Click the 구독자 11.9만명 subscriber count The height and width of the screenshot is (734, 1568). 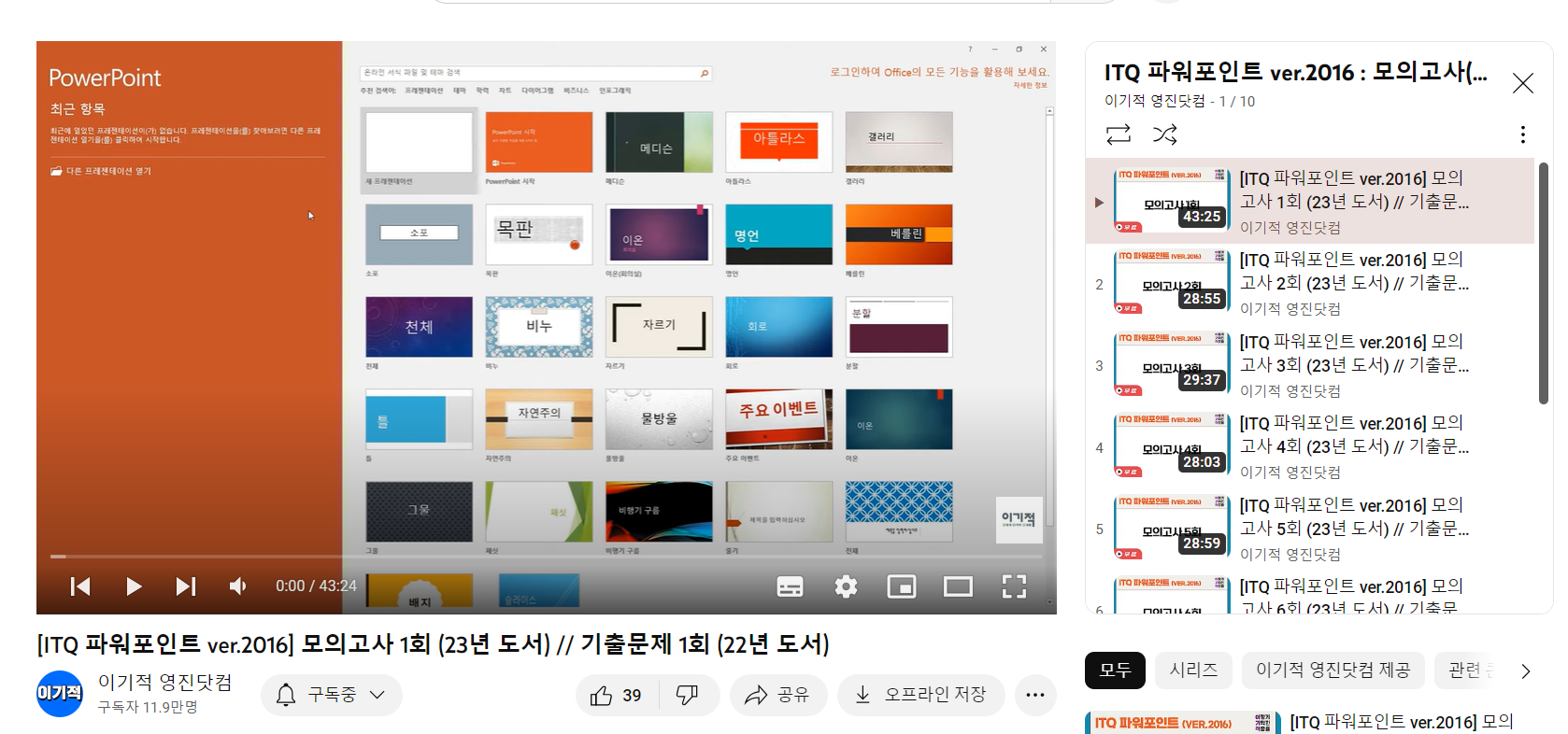click(148, 708)
